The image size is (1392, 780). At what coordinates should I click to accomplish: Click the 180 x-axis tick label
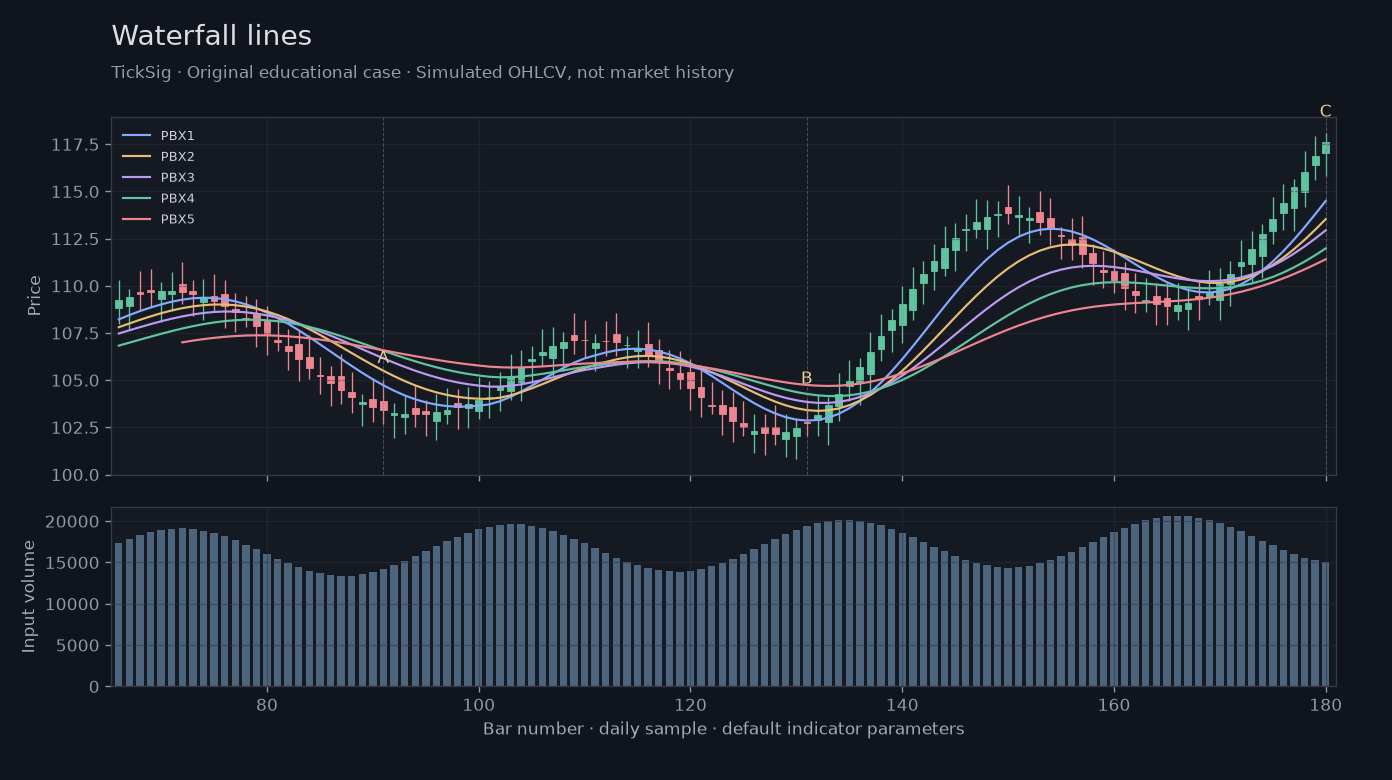tap(1326, 703)
